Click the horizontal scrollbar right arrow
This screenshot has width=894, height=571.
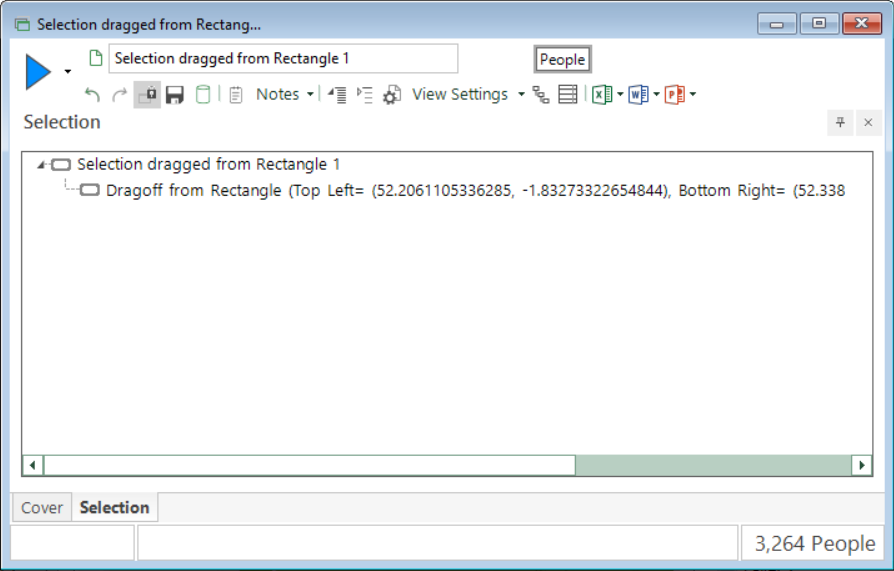click(x=862, y=465)
